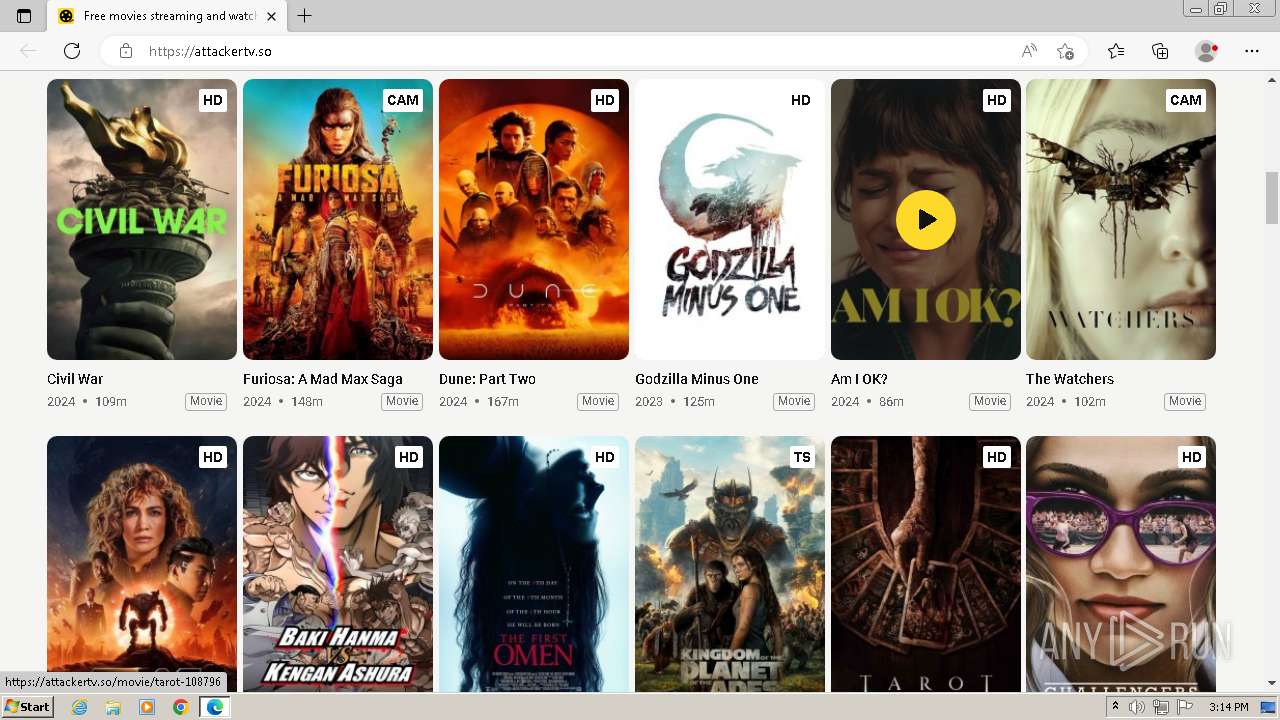The height and width of the screenshot is (720, 1280).
Task: Open File Explorer from taskbar
Action: pos(113,707)
